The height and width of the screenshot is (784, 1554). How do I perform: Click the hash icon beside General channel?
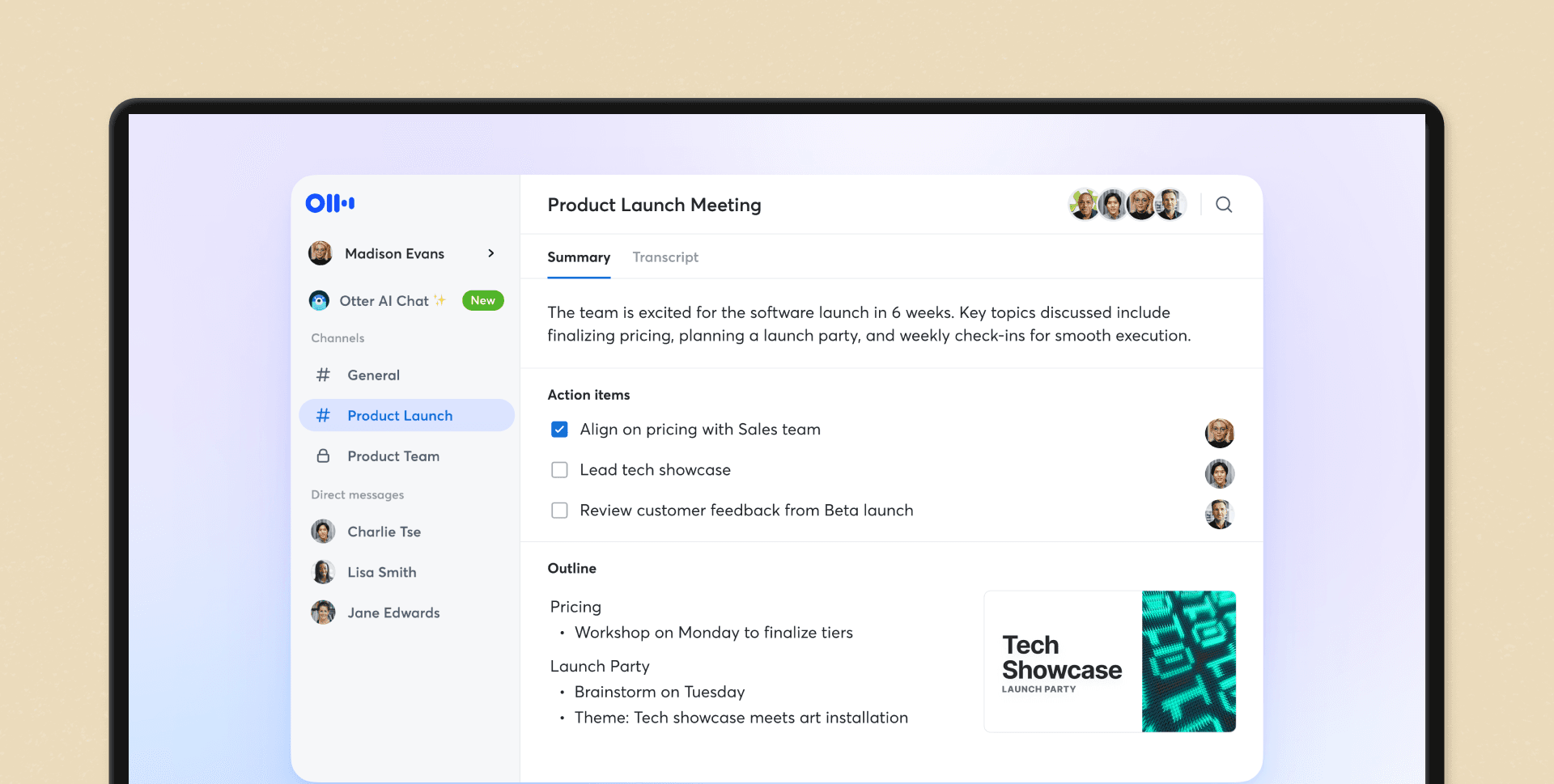click(x=323, y=375)
